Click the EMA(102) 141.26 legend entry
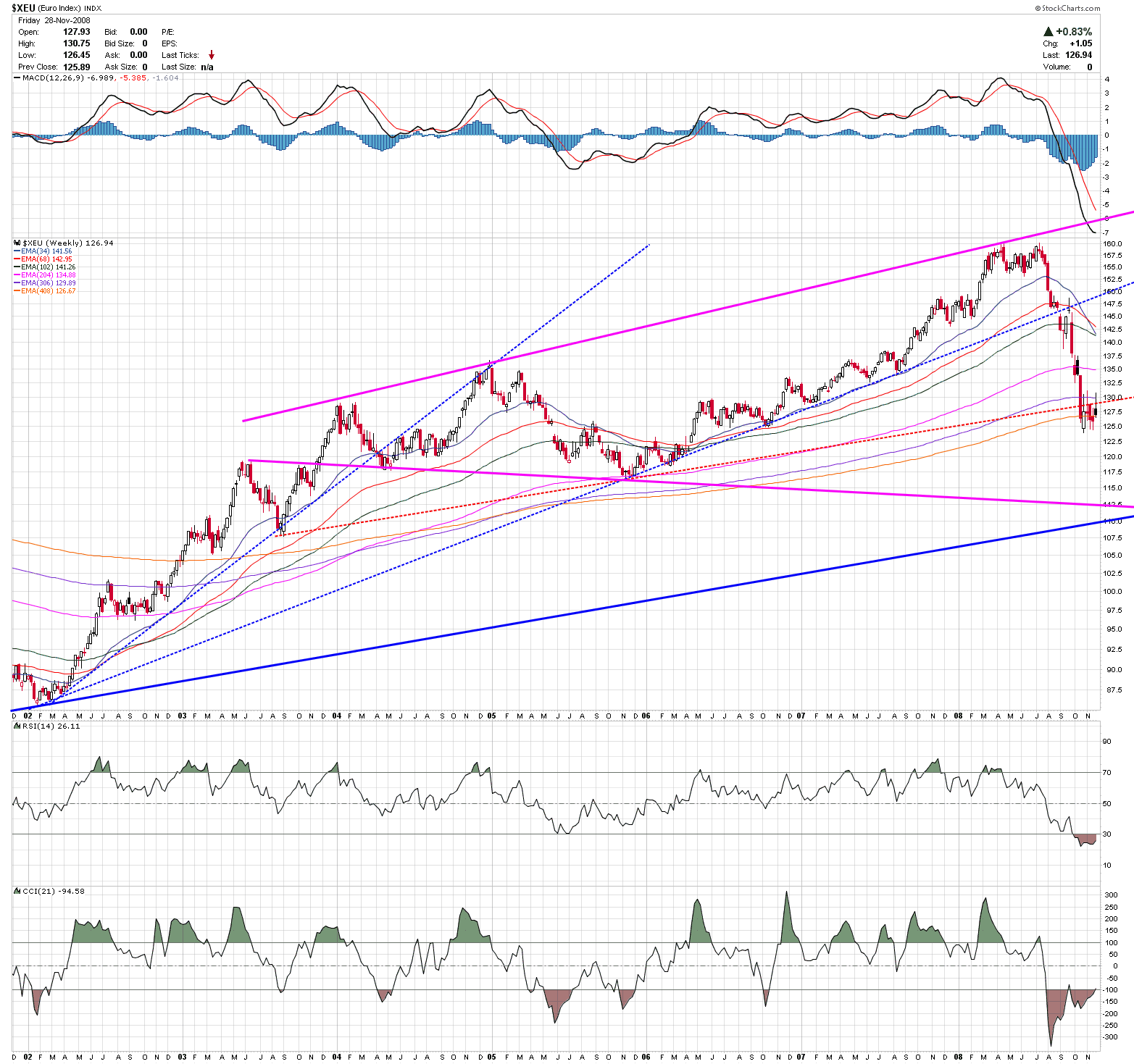This screenshot has height=1064, width=1134. tap(48, 267)
